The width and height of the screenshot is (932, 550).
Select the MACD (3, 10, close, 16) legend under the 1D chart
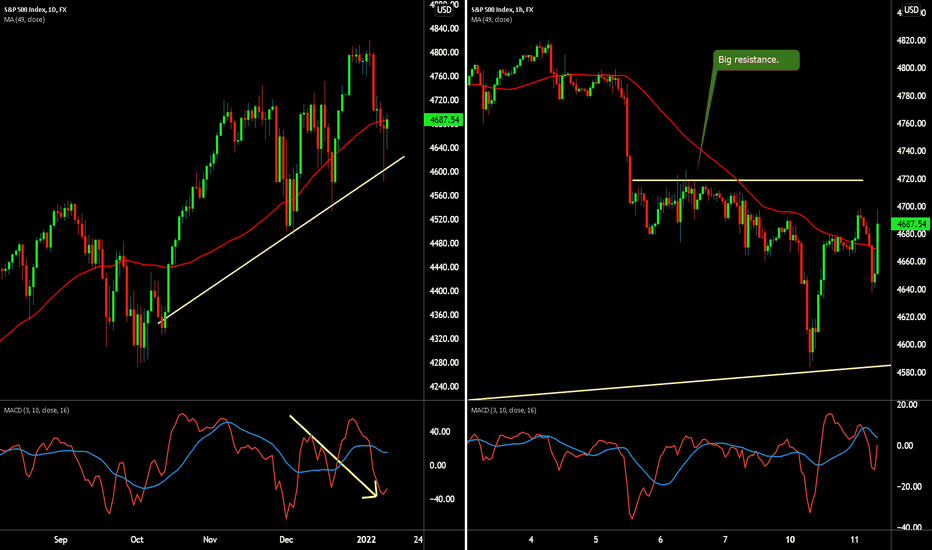pos(36,410)
